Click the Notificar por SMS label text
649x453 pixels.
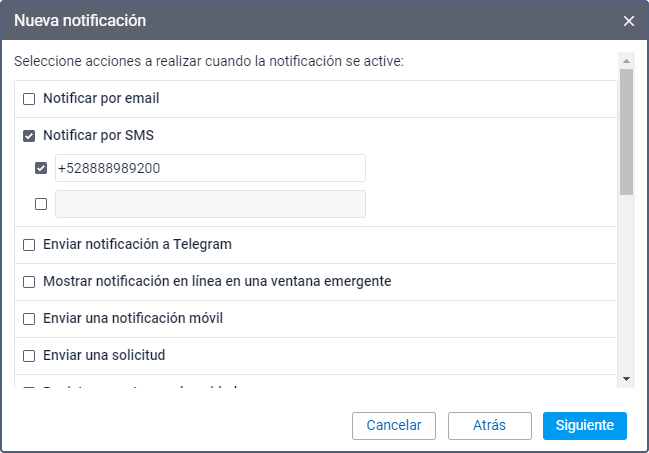coord(98,136)
